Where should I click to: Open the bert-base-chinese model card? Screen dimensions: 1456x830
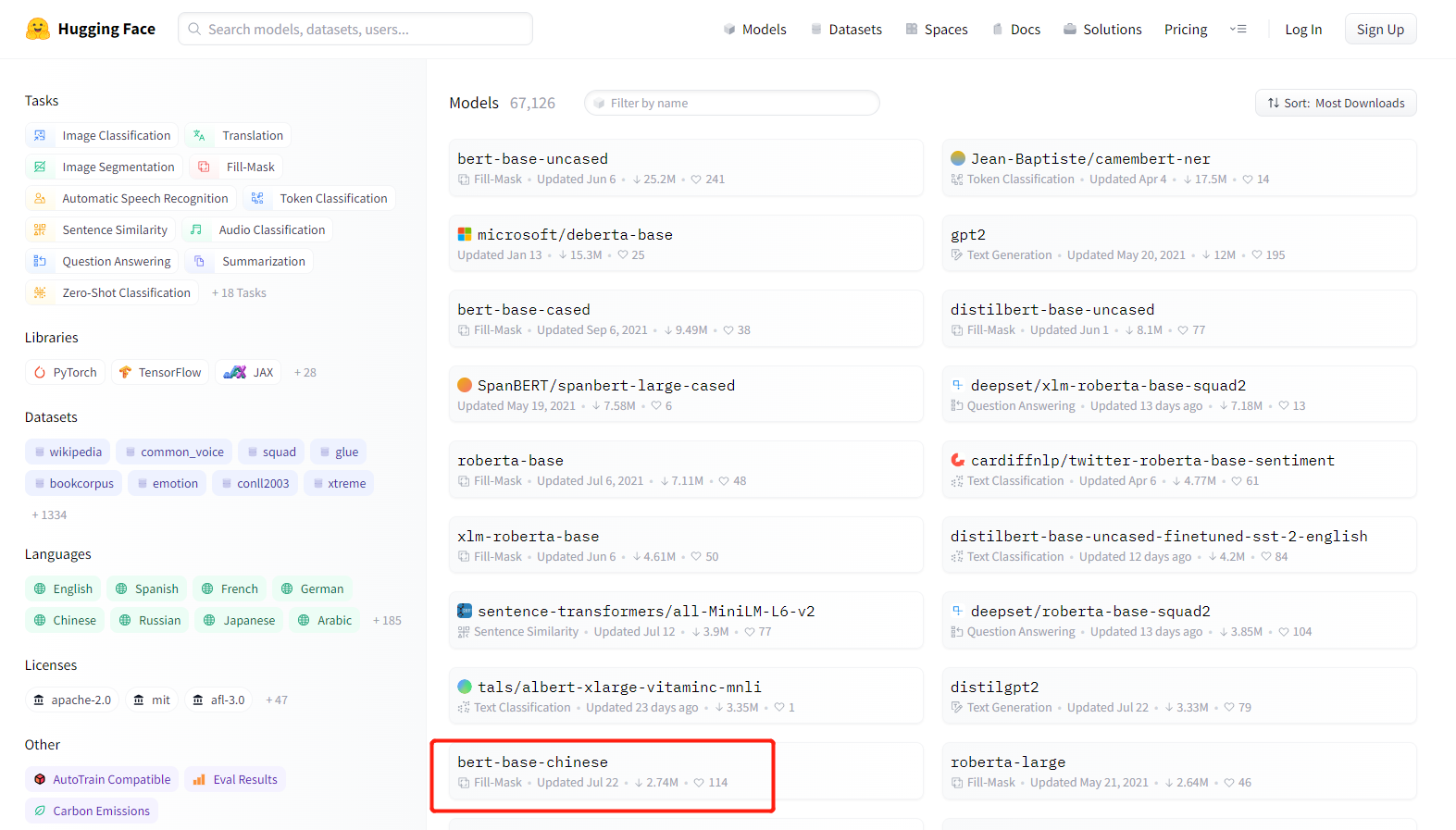[x=686, y=771]
